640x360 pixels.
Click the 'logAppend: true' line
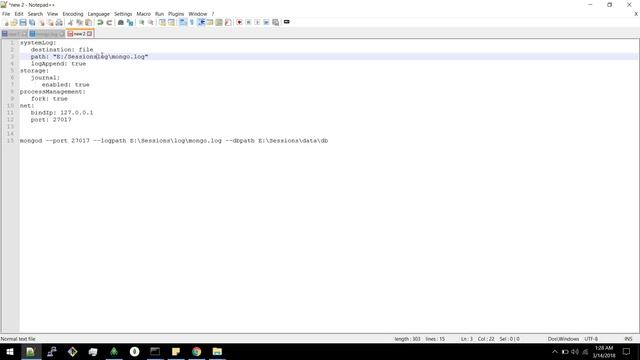pos(58,64)
